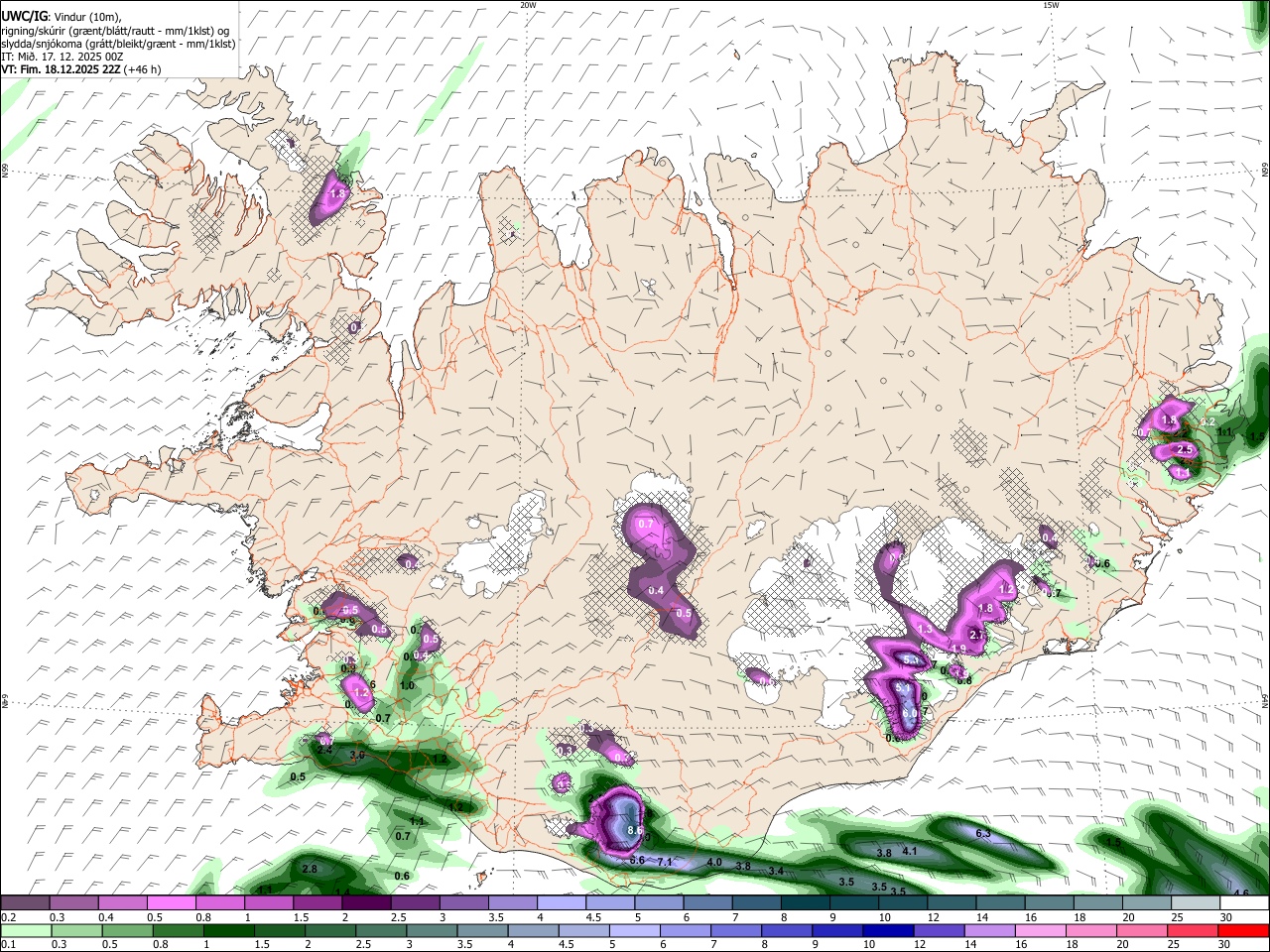Select the first gray-purple 0.2 swatch in upper legend
1270x952 pixels.
(x=25, y=902)
